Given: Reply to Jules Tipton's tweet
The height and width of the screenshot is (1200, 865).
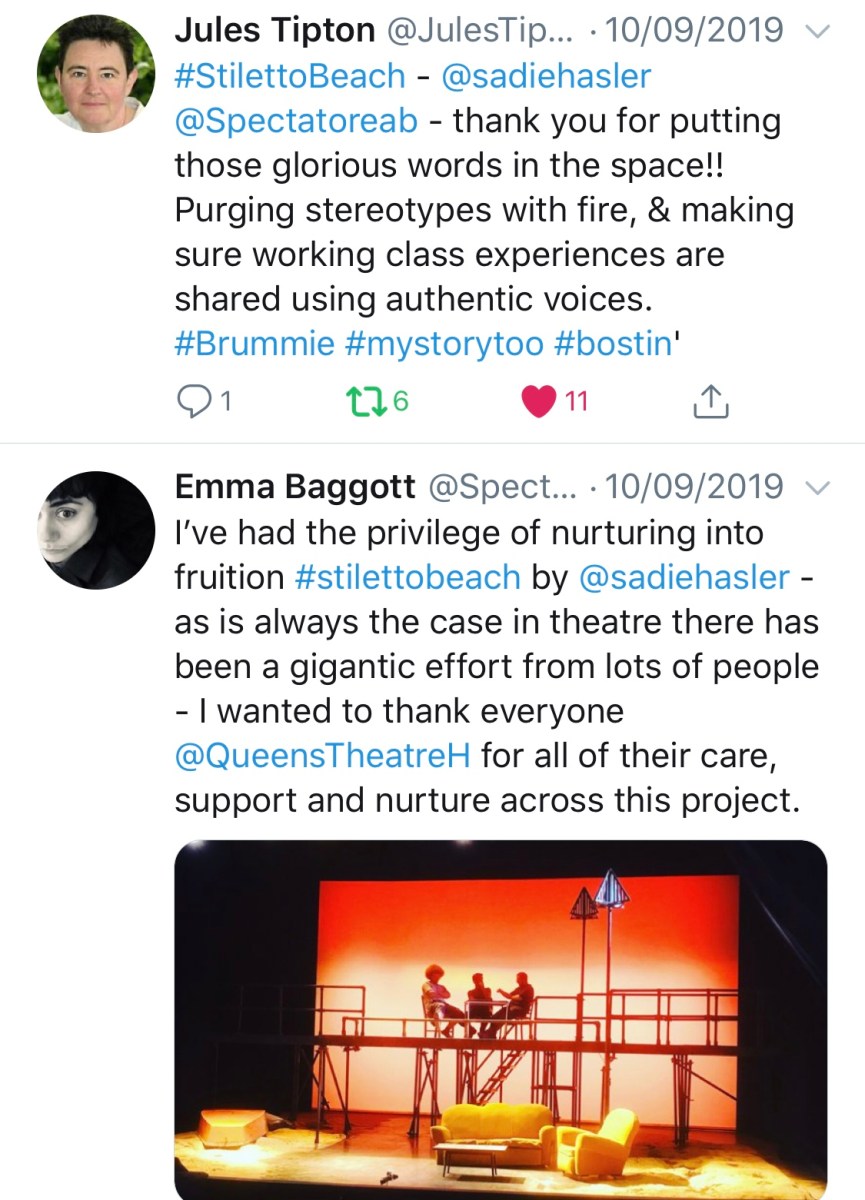Looking at the screenshot, I should [x=190, y=401].
